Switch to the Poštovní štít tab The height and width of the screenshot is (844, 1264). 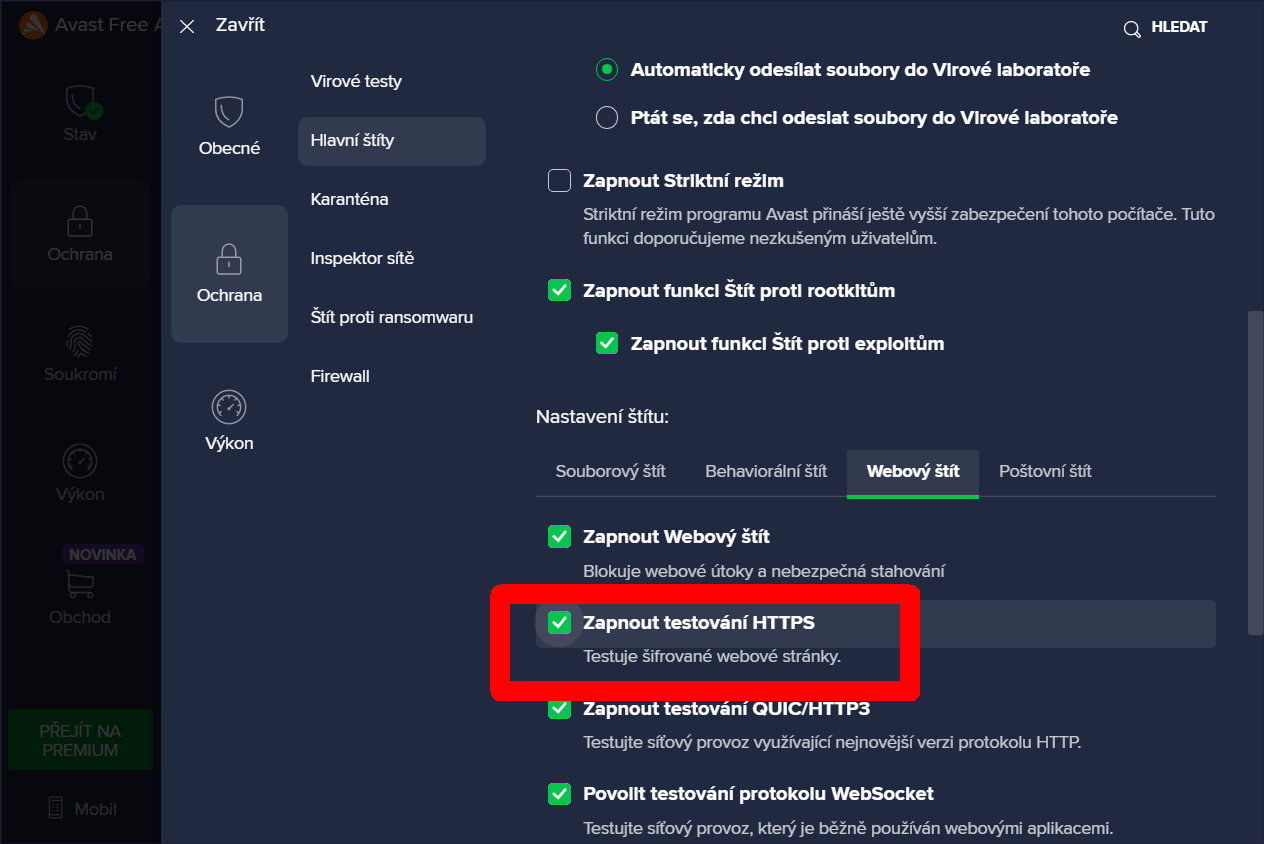1045,471
